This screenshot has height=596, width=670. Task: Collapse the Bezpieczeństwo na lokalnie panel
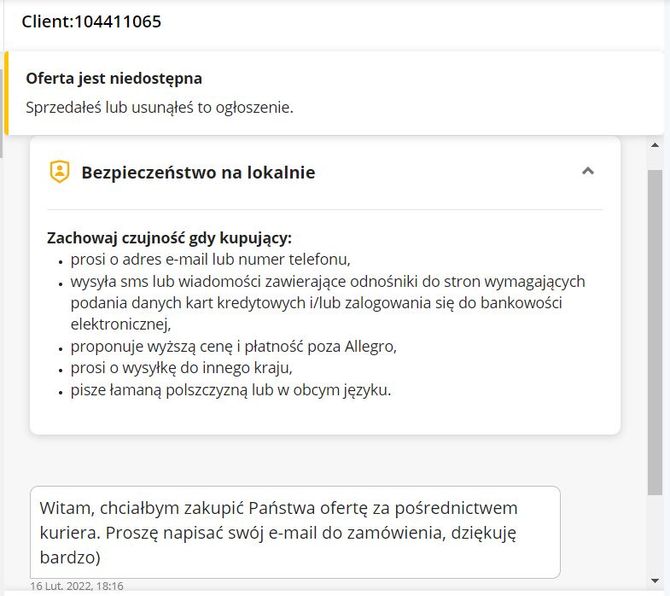588,171
